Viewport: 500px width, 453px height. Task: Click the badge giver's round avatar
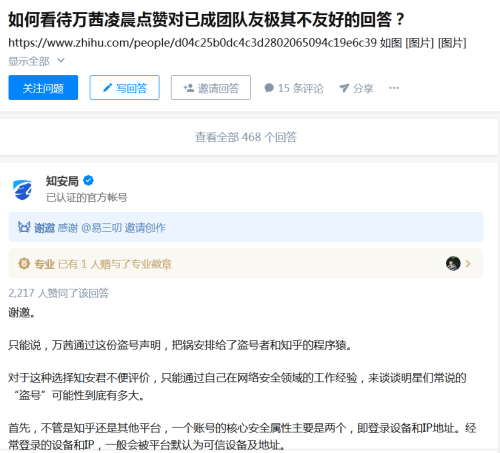pos(453,264)
